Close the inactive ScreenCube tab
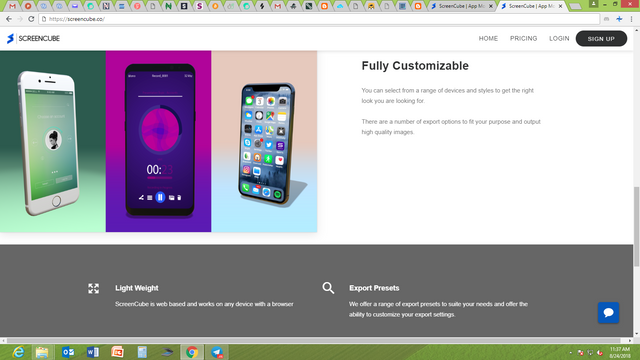The image size is (640, 360). pos(491,6)
